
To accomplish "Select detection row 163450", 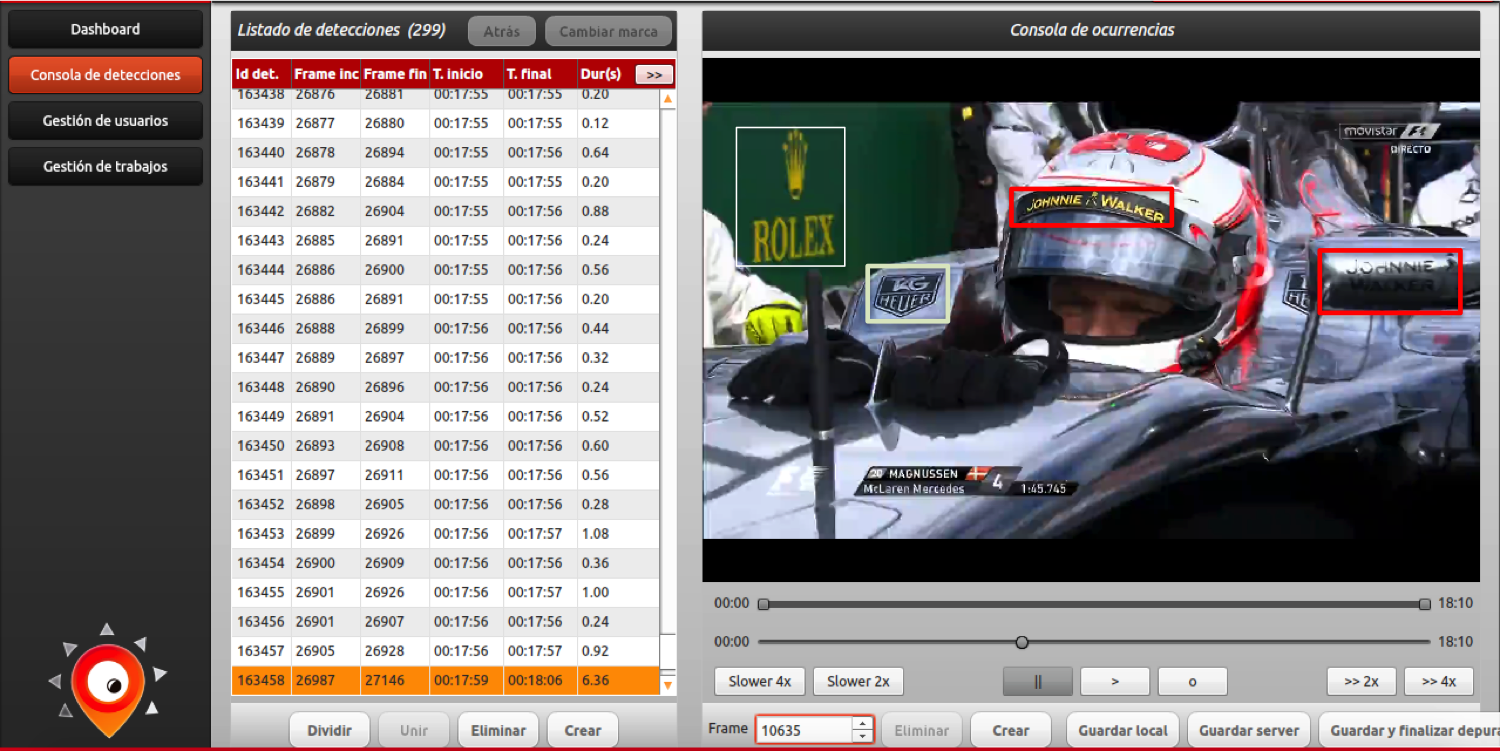I will pos(445,446).
